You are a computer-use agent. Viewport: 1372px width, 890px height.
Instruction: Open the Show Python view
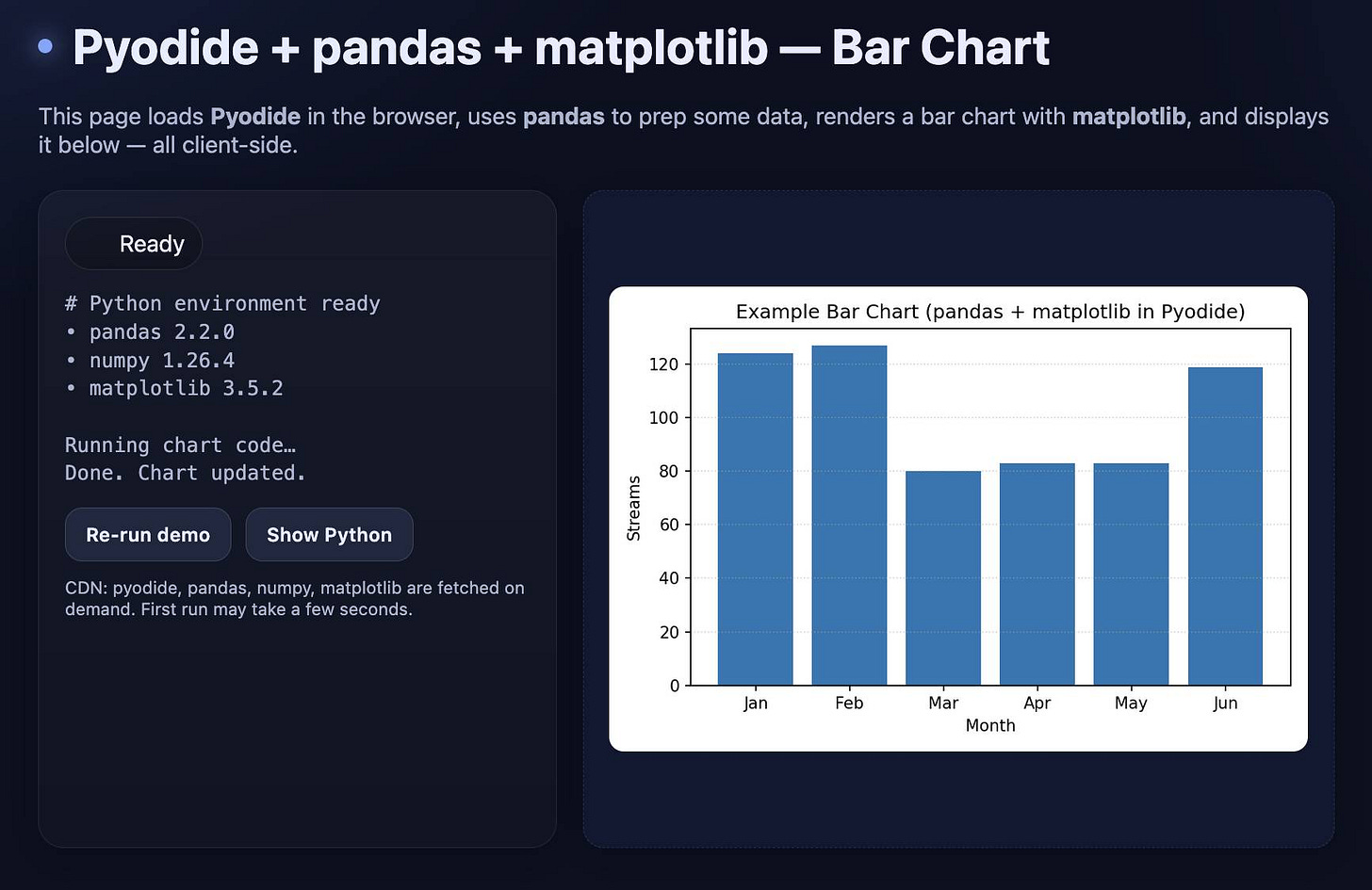329,534
